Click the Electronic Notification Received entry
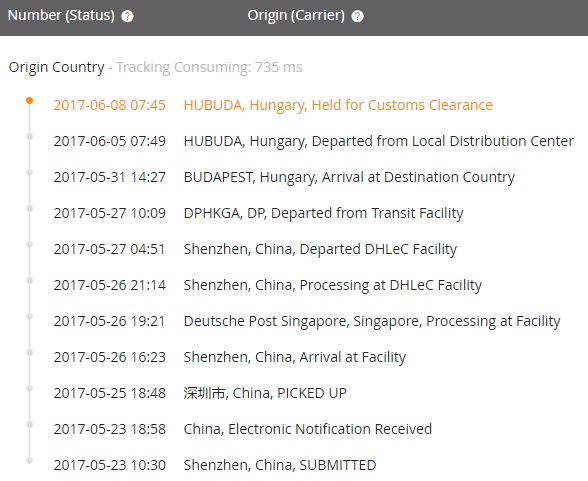This screenshot has width=588, height=481. 243,429
